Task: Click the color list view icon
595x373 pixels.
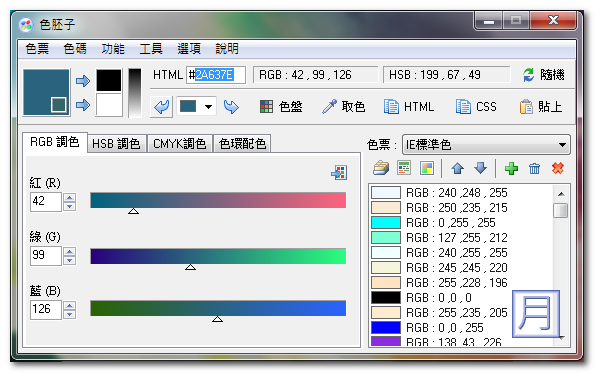Action: (404, 168)
